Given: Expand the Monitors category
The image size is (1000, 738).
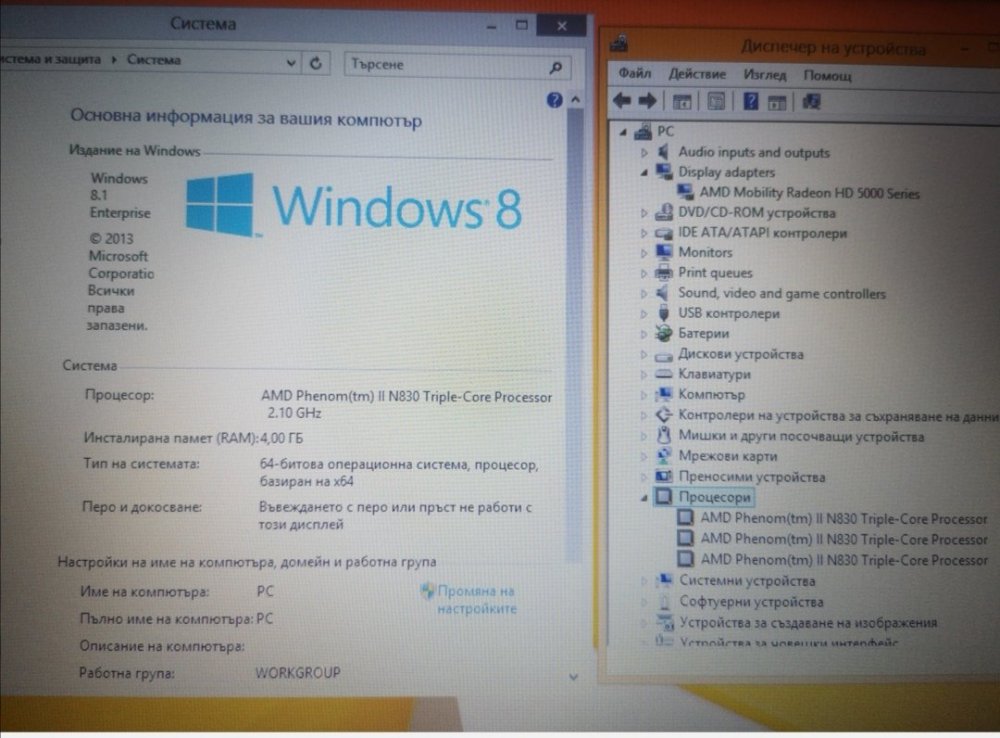Looking at the screenshot, I should tap(644, 252).
